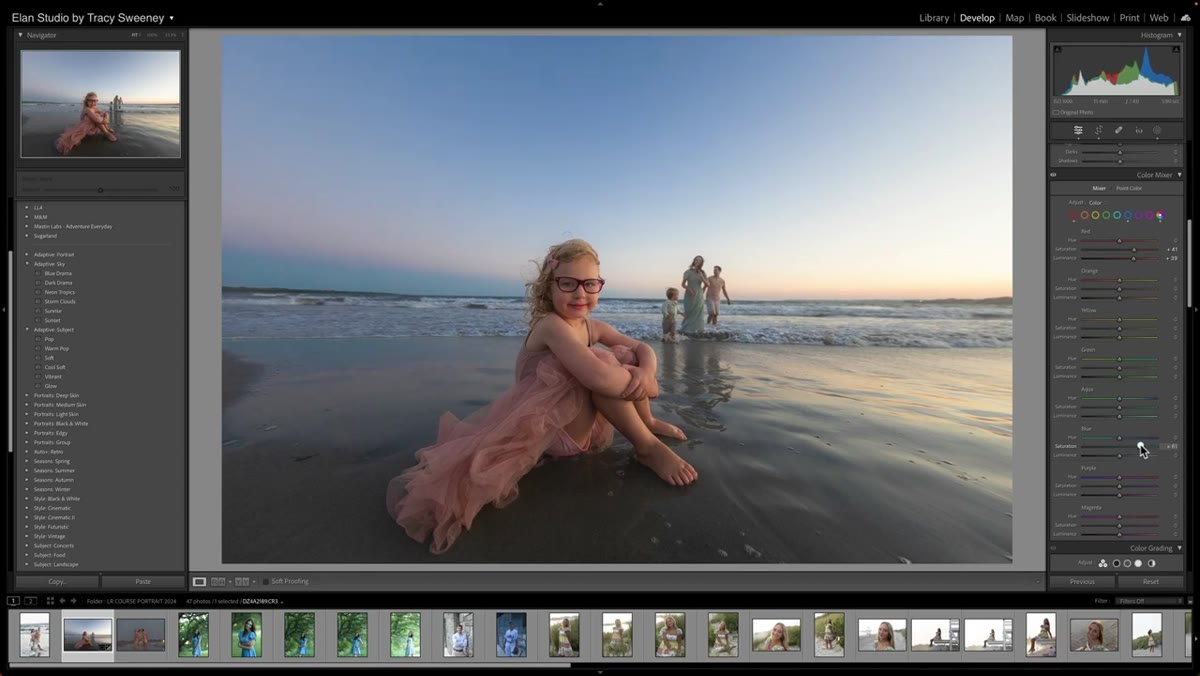
Task: Select second window display button 2
Action: pos(31,601)
